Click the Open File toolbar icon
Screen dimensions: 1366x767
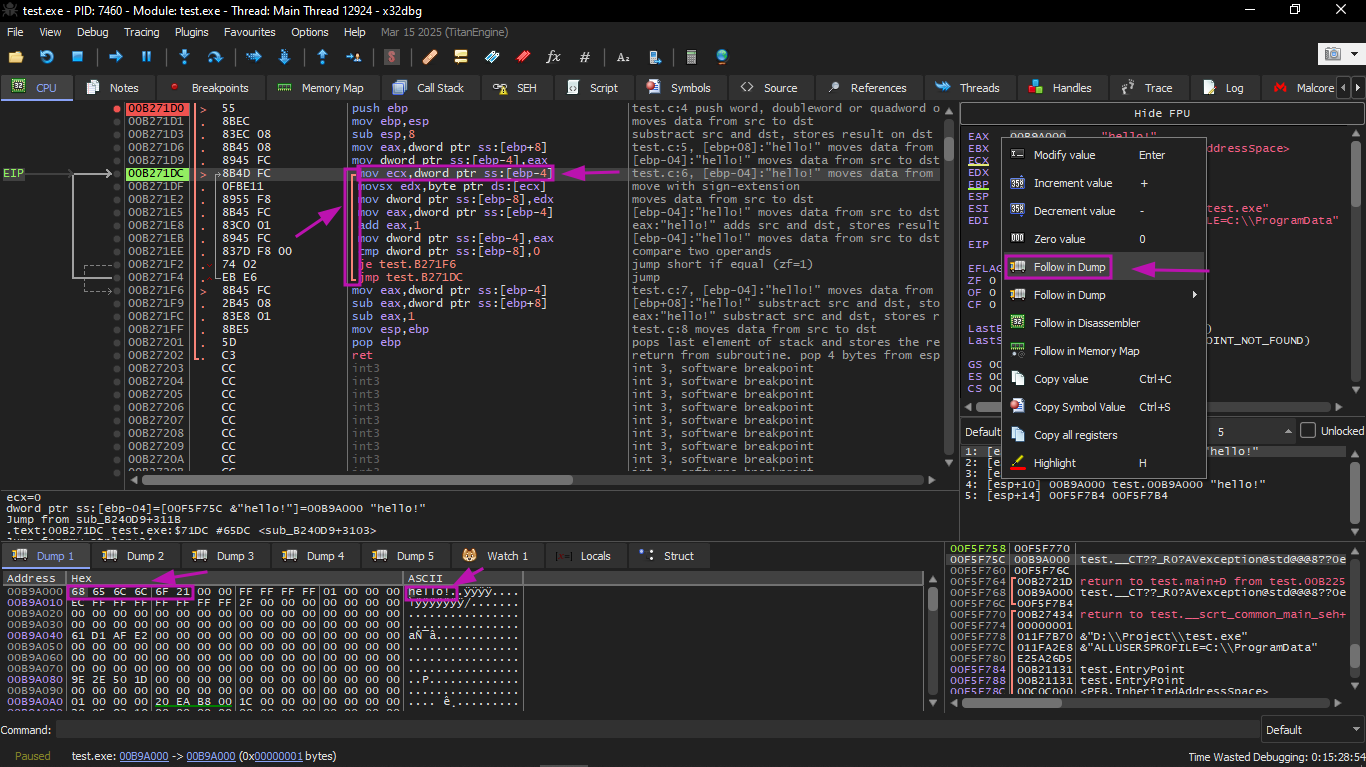tap(15, 57)
